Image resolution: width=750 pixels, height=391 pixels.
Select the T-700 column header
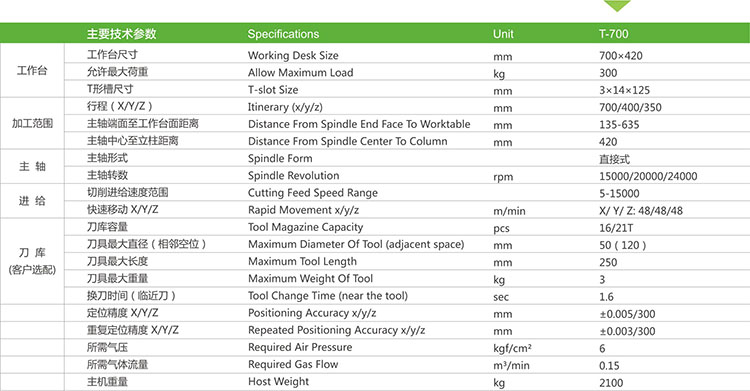click(613, 34)
